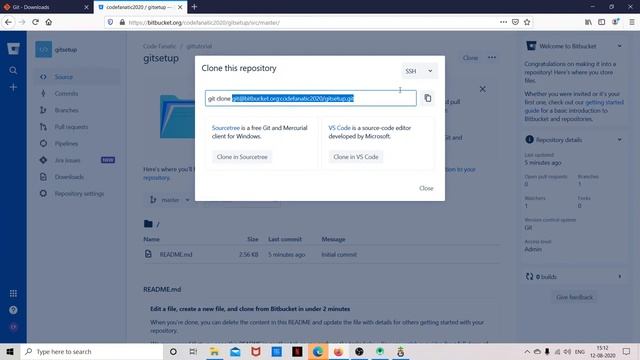
Task: Collapse the Repository details panel
Action: point(620,140)
